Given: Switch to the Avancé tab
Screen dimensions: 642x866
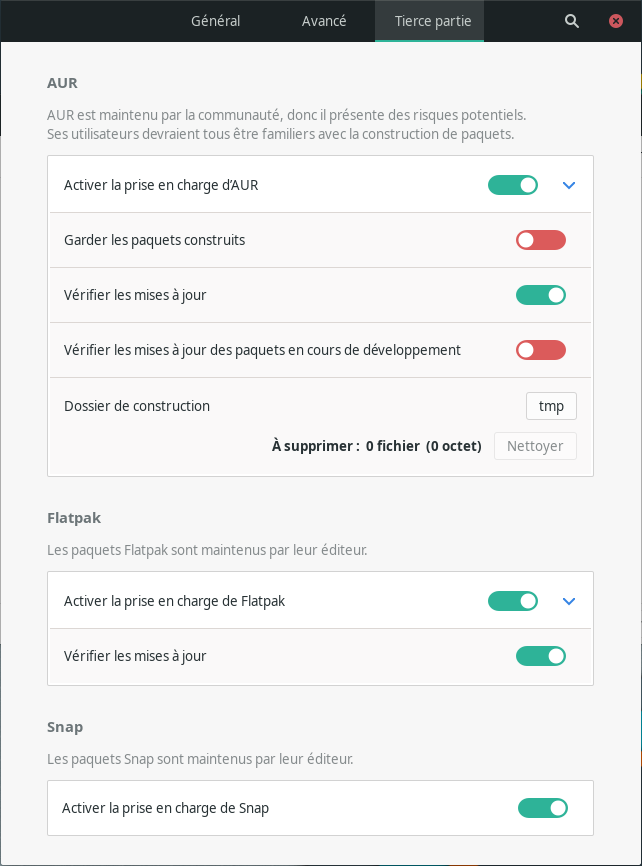Looking at the screenshot, I should click(322, 20).
